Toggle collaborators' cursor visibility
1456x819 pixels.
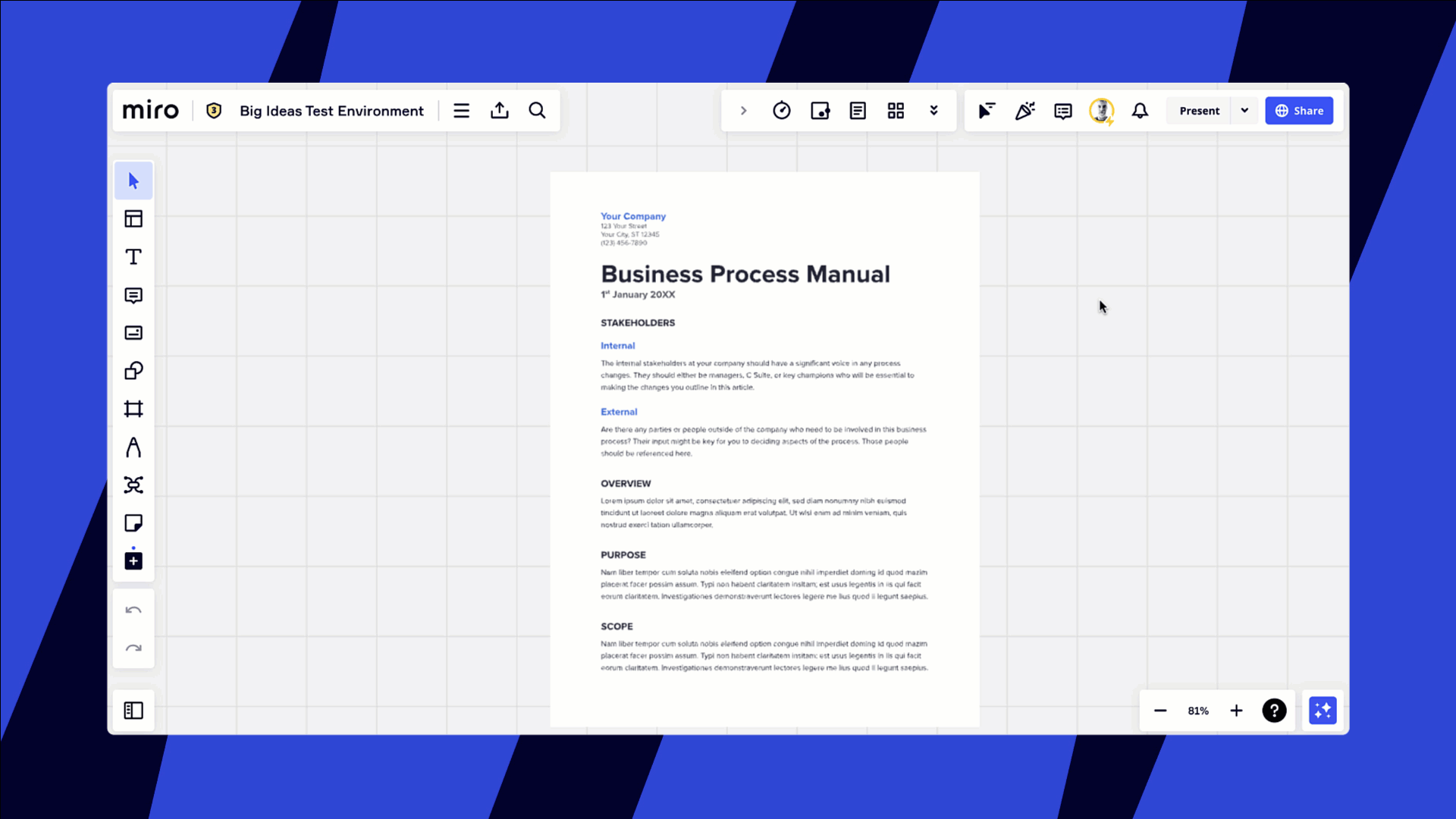click(x=987, y=111)
